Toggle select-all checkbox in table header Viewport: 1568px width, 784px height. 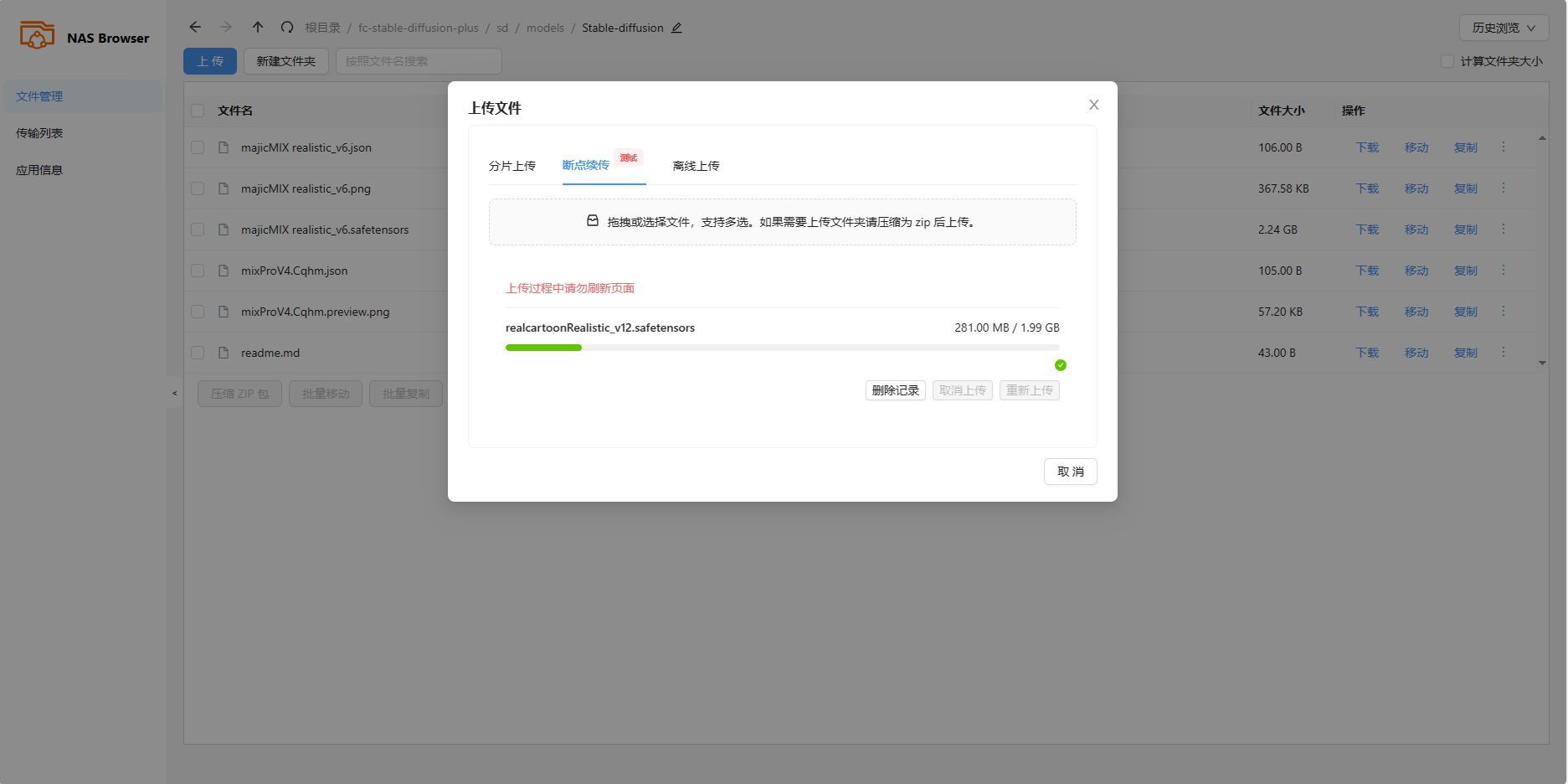pos(198,111)
